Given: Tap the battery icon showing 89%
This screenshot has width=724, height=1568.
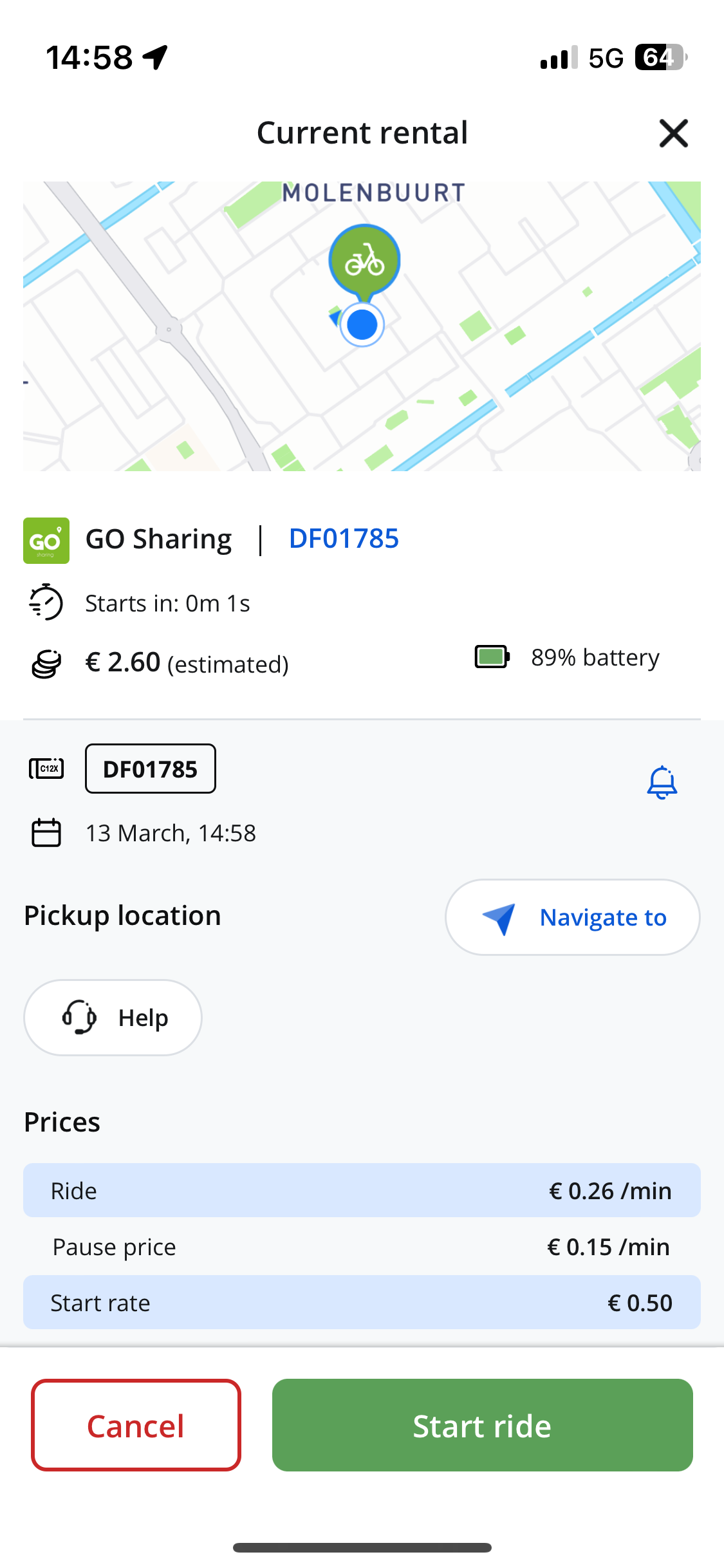Looking at the screenshot, I should pyautogui.click(x=492, y=657).
